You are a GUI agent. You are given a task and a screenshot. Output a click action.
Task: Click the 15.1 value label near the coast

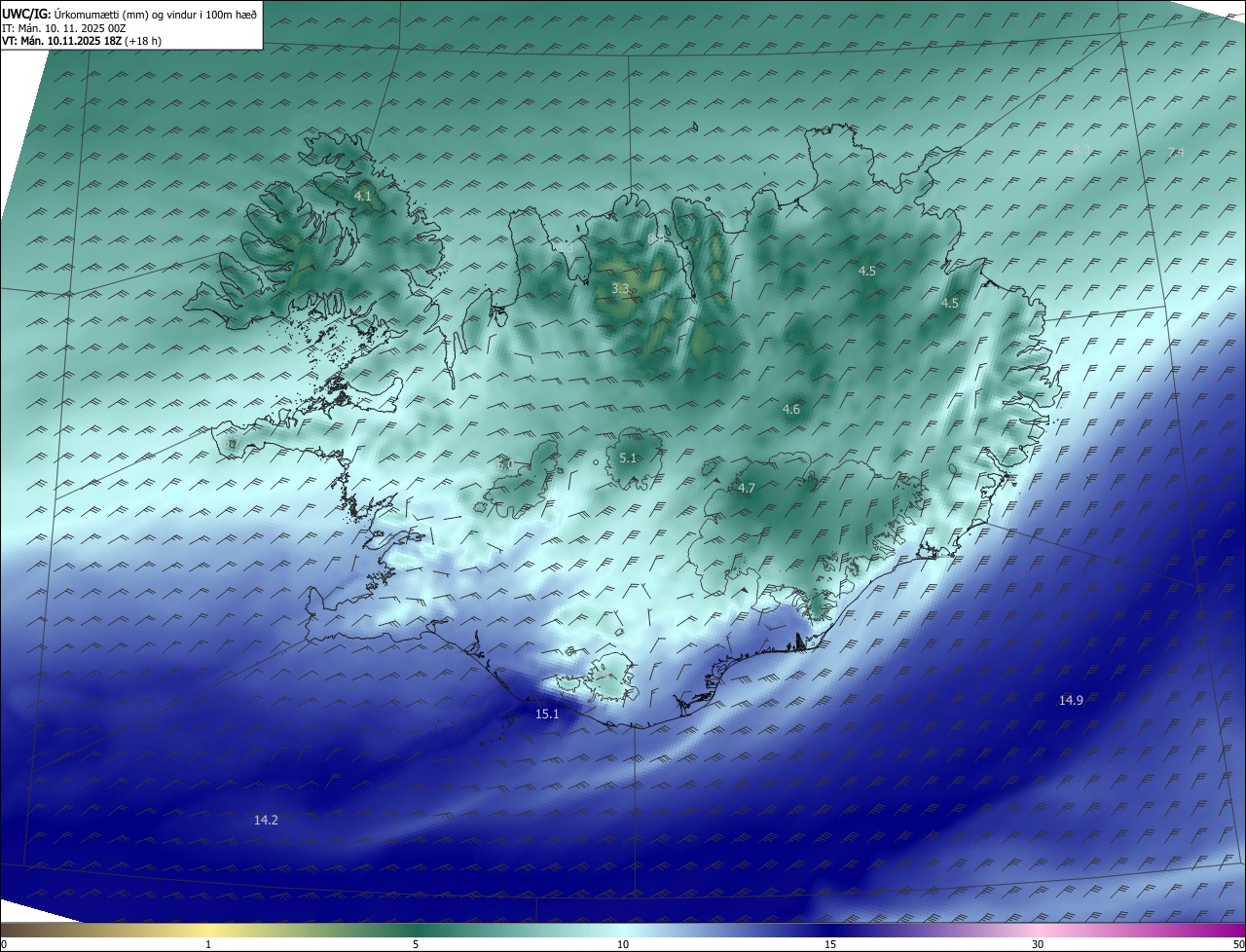point(548,714)
